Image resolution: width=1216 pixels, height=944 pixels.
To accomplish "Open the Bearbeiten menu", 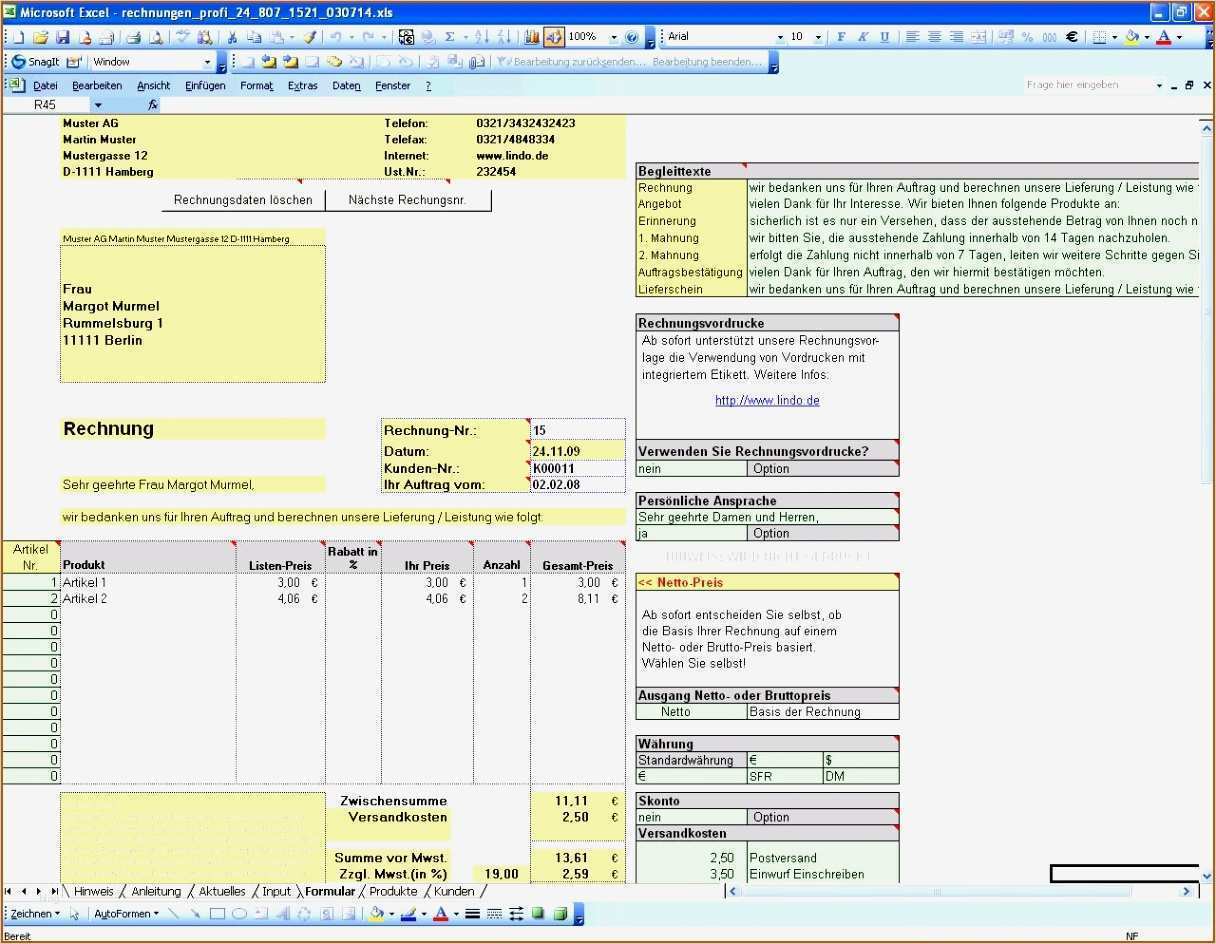I will [97, 86].
